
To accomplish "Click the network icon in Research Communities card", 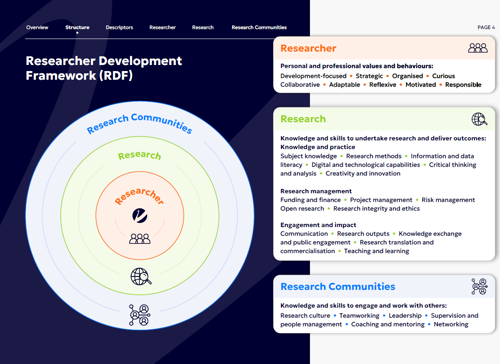I will point(480,287).
